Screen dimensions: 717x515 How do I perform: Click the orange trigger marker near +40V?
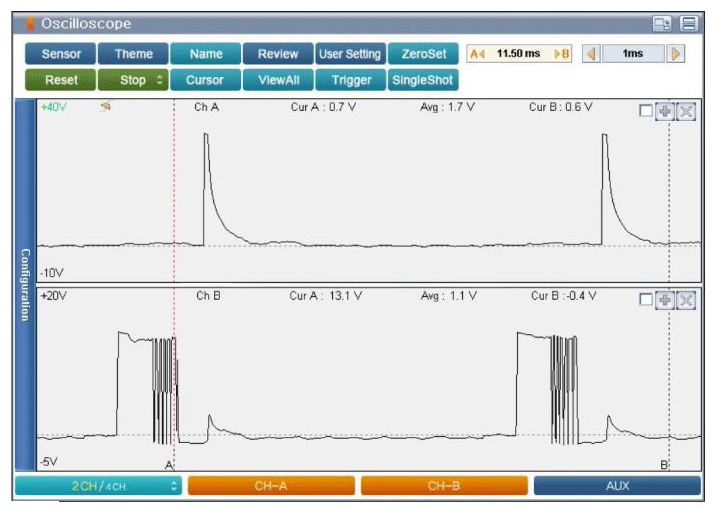coord(104,107)
